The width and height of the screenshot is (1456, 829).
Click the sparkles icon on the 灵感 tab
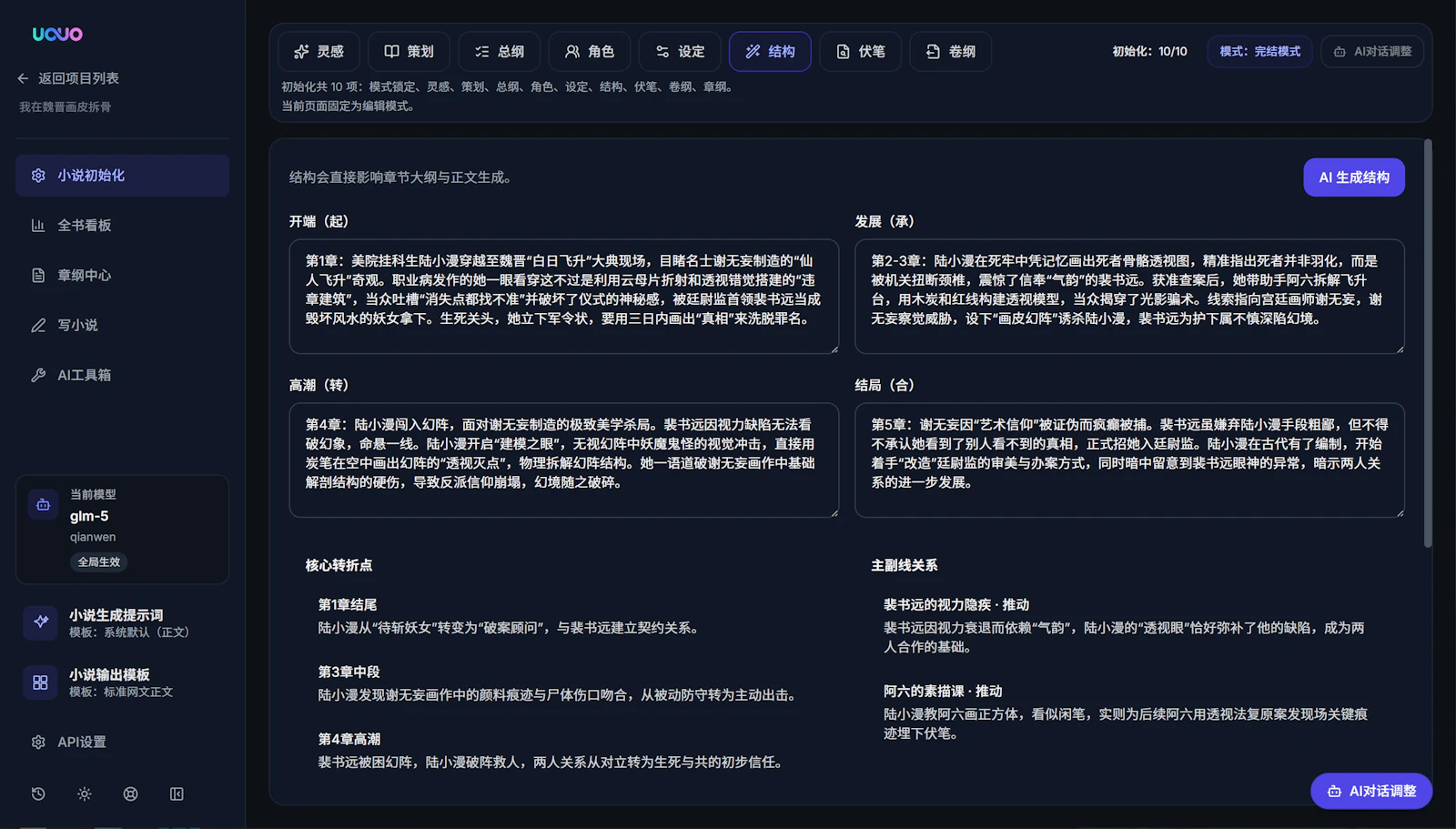[301, 52]
